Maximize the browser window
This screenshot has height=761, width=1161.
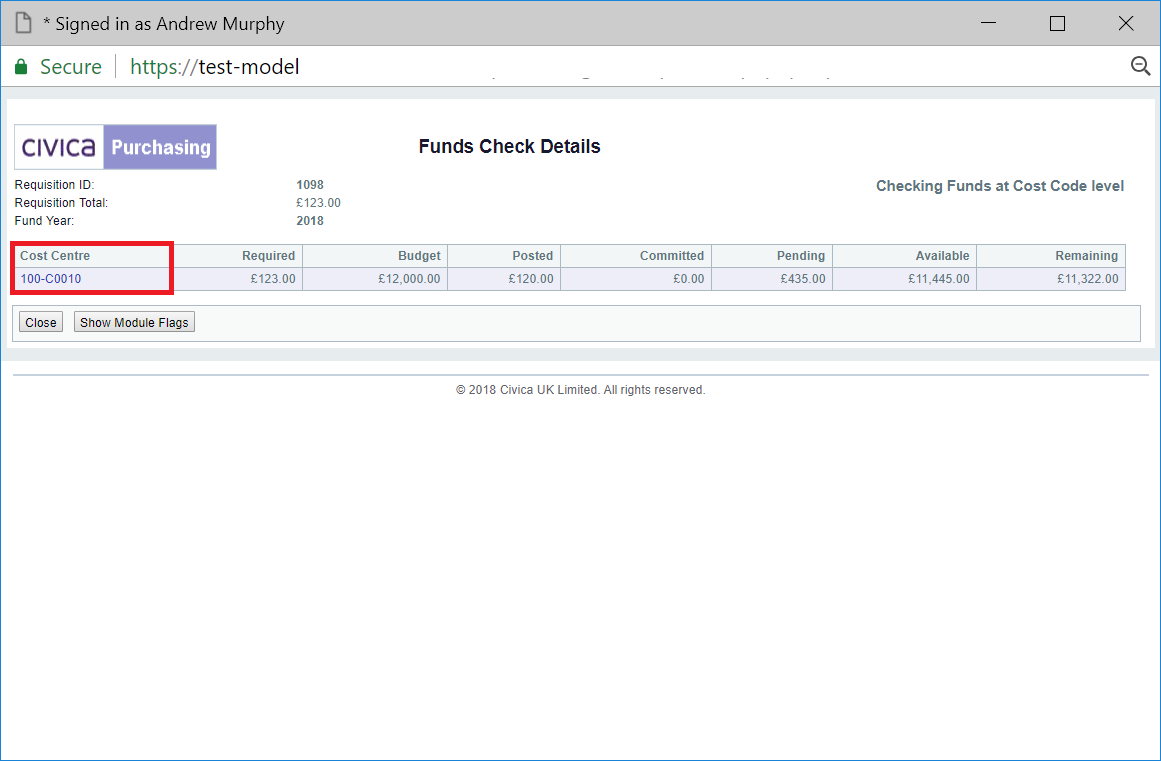coord(1057,23)
